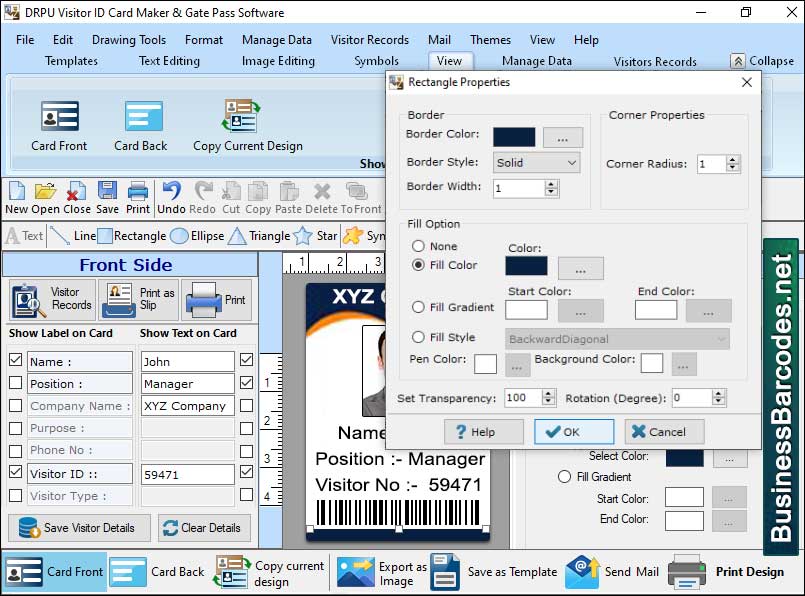Open the Themes menu
The width and height of the screenshot is (805, 596).
pos(490,40)
